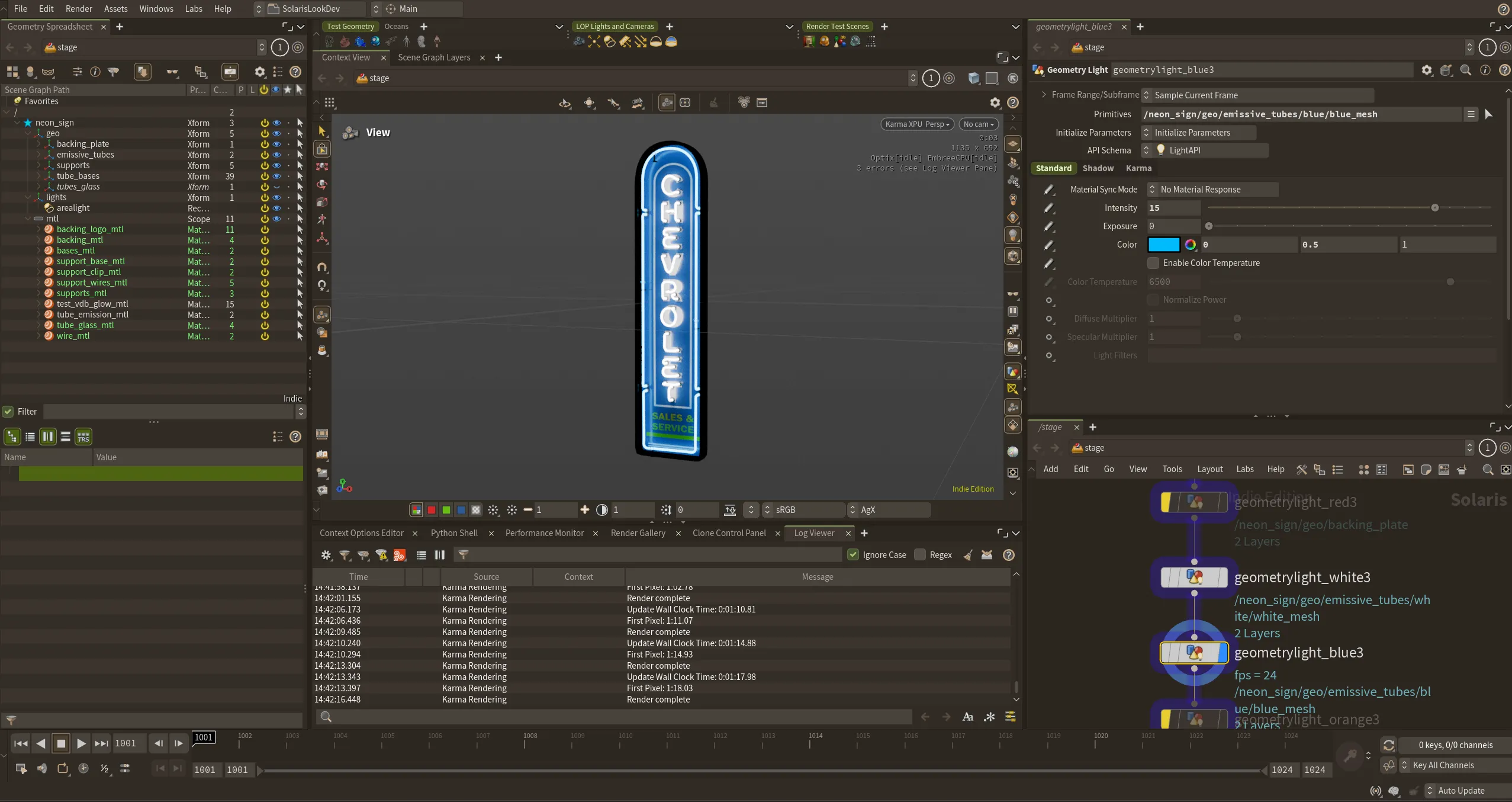Open the color wheel picker for Color
Viewport: 1512px width, 802px height.
[1190, 245]
